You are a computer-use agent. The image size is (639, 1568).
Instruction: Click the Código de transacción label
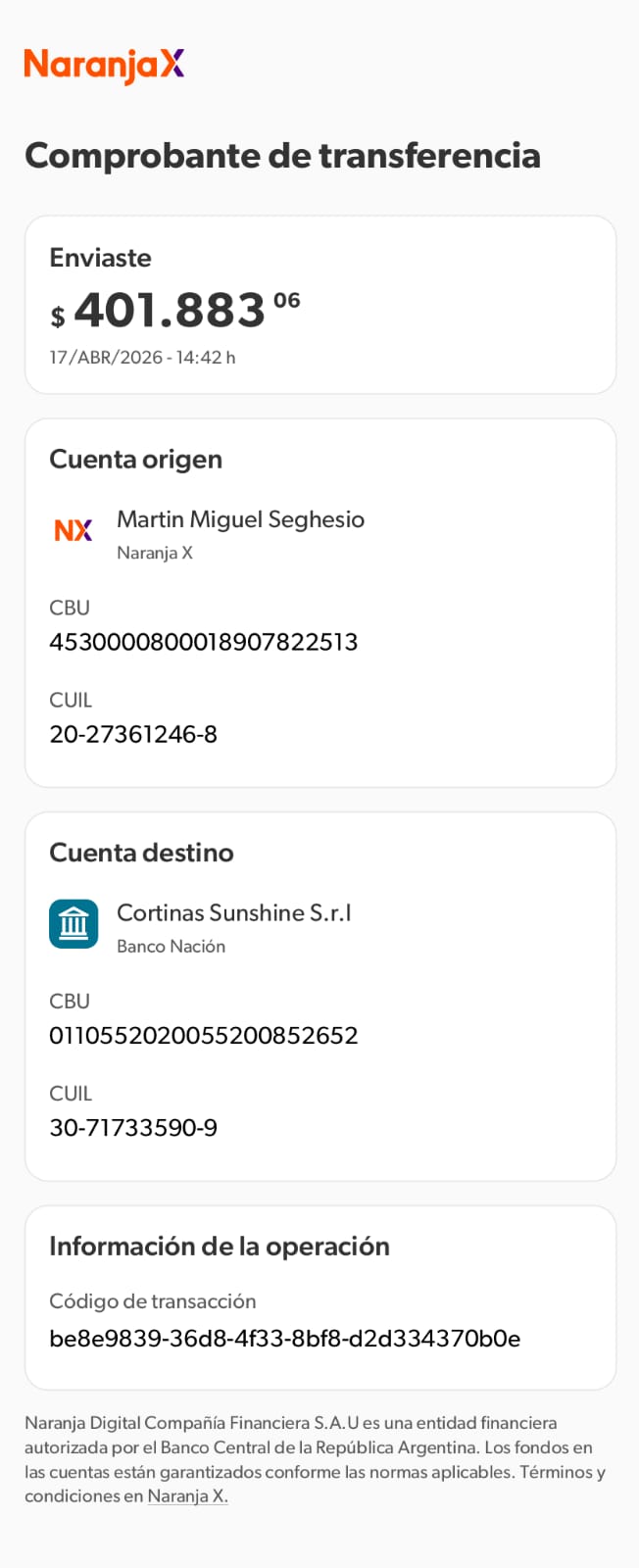click(152, 1301)
